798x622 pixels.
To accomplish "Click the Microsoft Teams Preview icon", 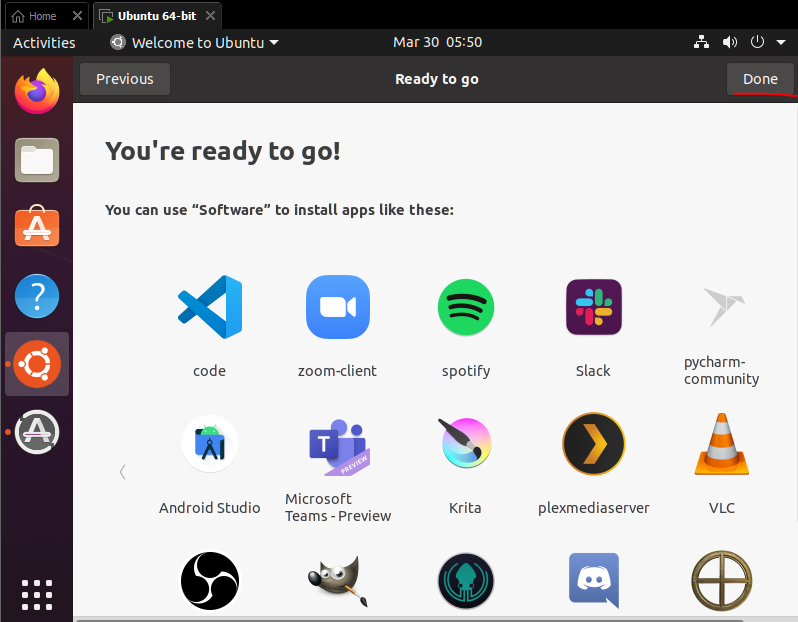I will coord(339,447).
